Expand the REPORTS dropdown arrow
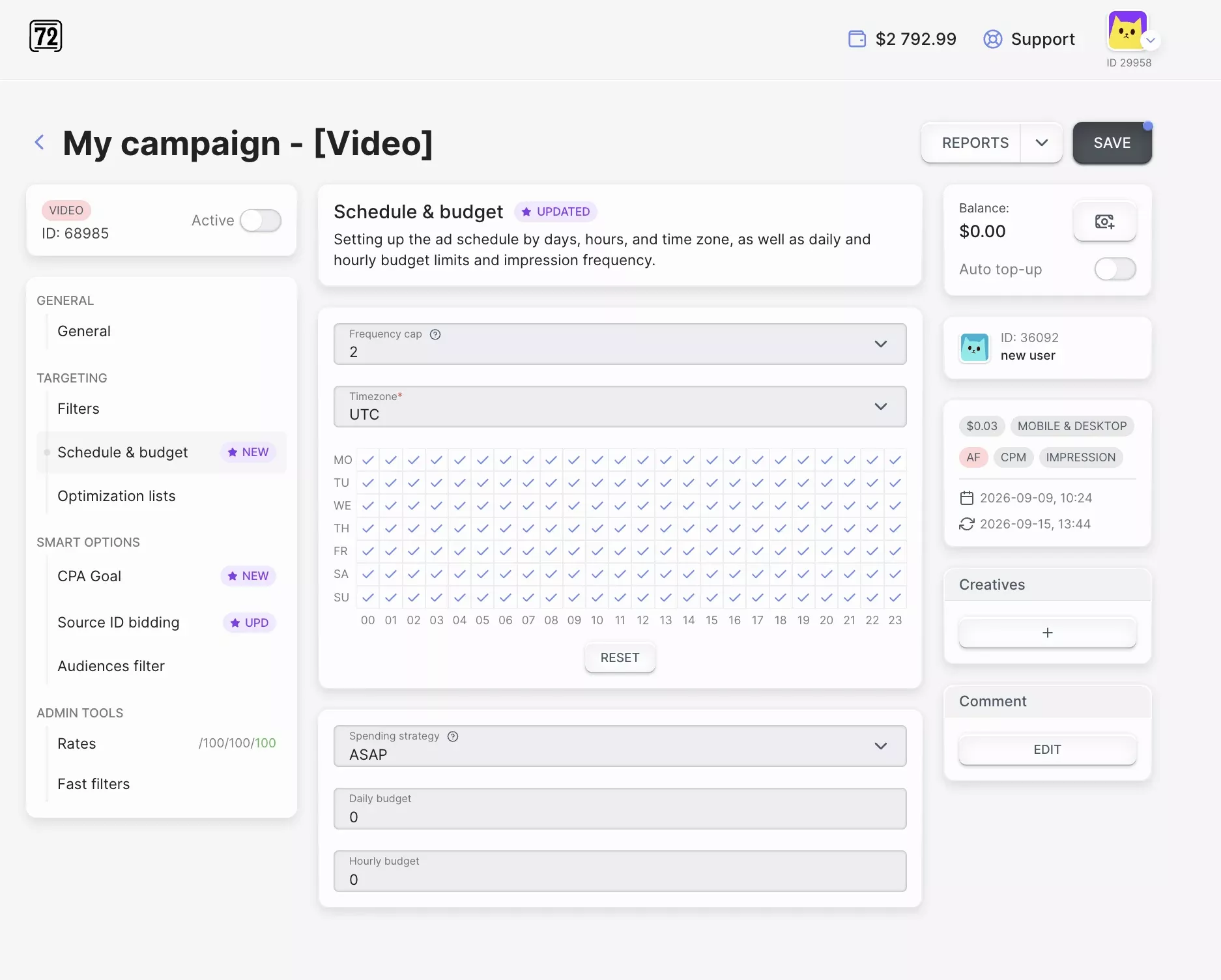The image size is (1221, 980). [x=1041, y=143]
